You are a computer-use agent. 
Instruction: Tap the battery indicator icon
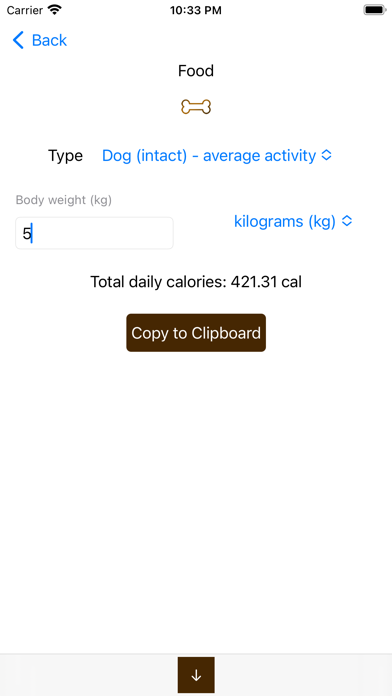[x=374, y=10]
